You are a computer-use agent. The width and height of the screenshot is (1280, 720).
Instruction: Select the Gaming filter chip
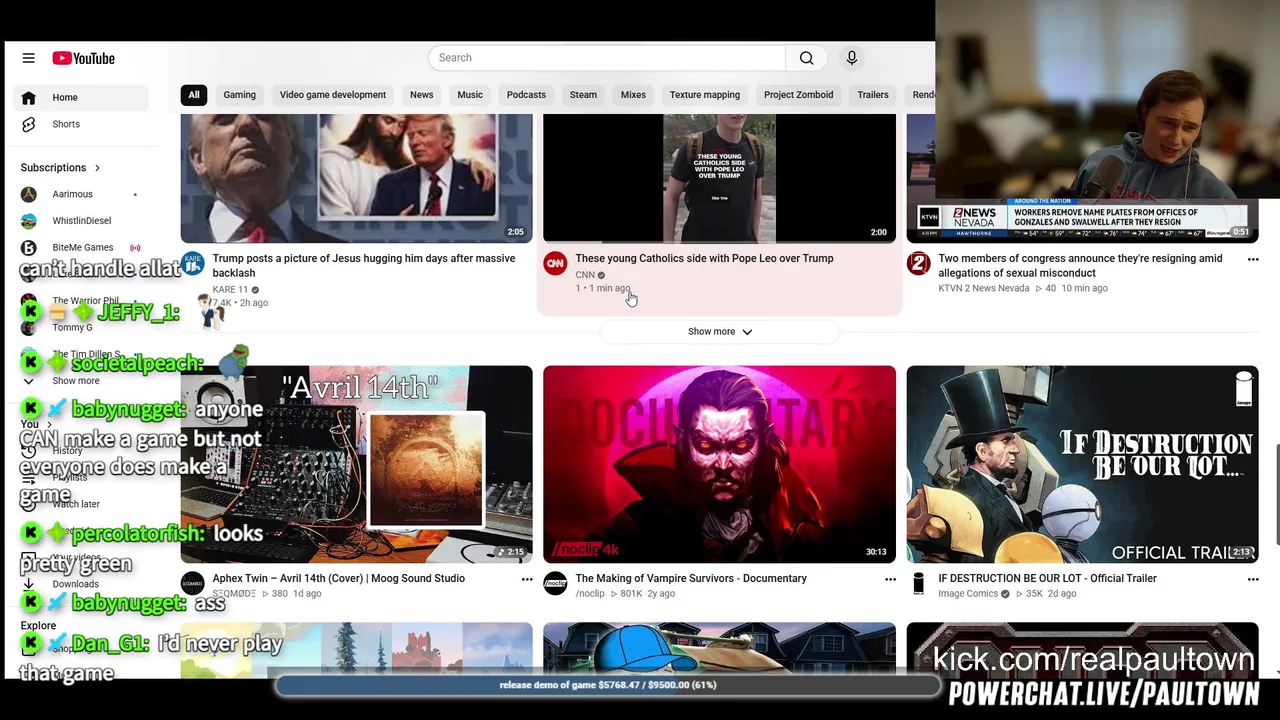(x=240, y=95)
